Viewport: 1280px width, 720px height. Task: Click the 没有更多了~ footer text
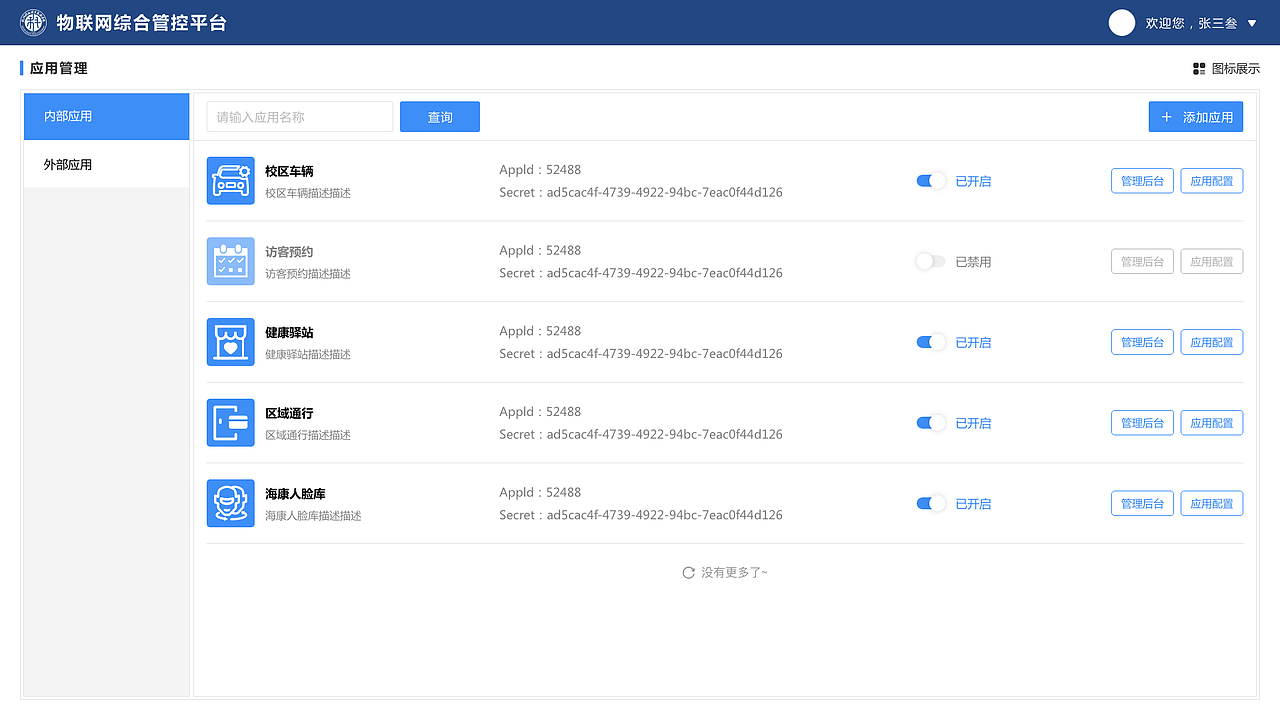(734, 573)
